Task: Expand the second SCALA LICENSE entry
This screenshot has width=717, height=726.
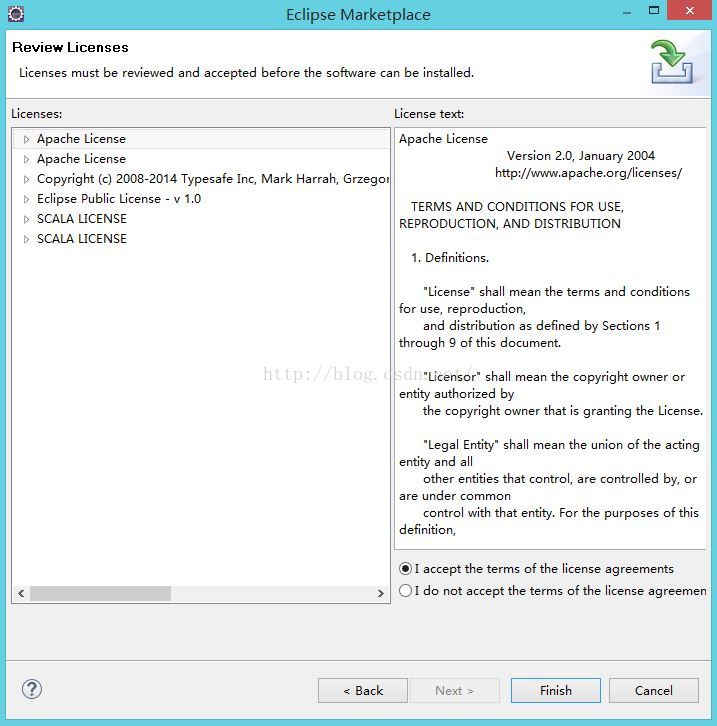Action: (26, 239)
